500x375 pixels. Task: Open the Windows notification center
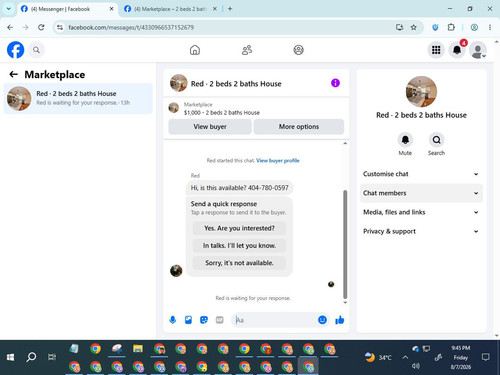[x=486, y=357]
